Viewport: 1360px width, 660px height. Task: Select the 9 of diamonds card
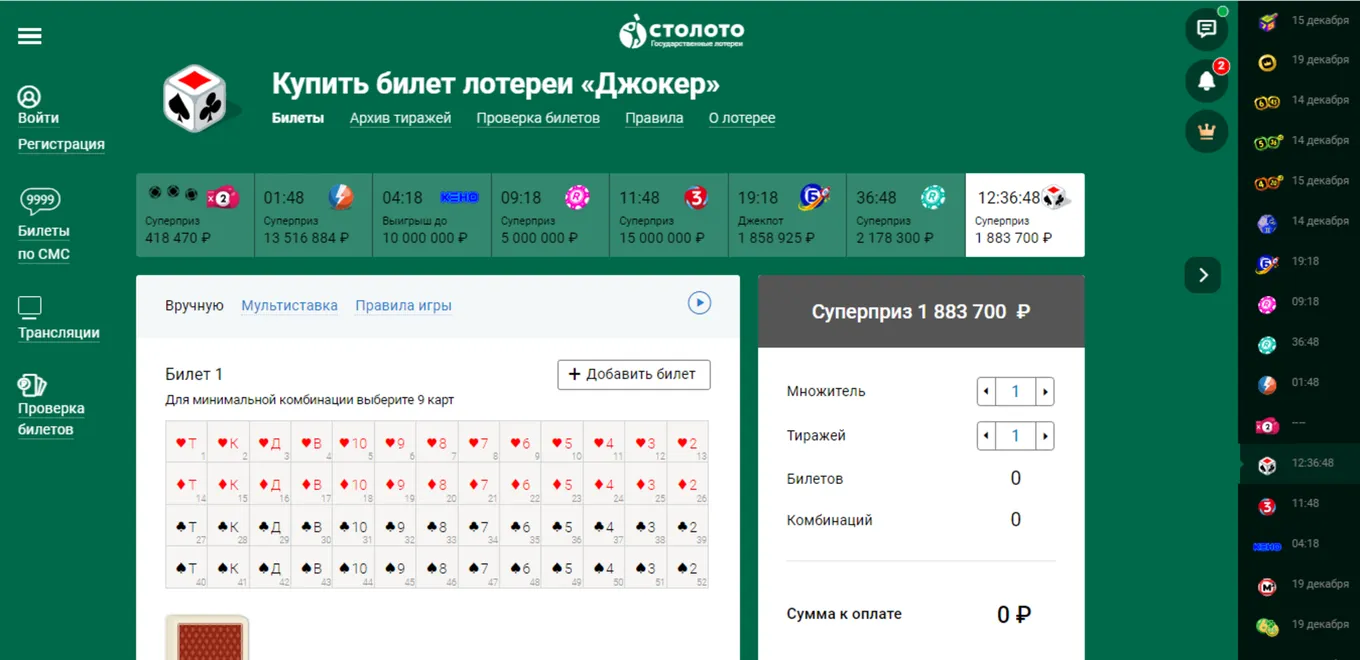[x=396, y=484]
